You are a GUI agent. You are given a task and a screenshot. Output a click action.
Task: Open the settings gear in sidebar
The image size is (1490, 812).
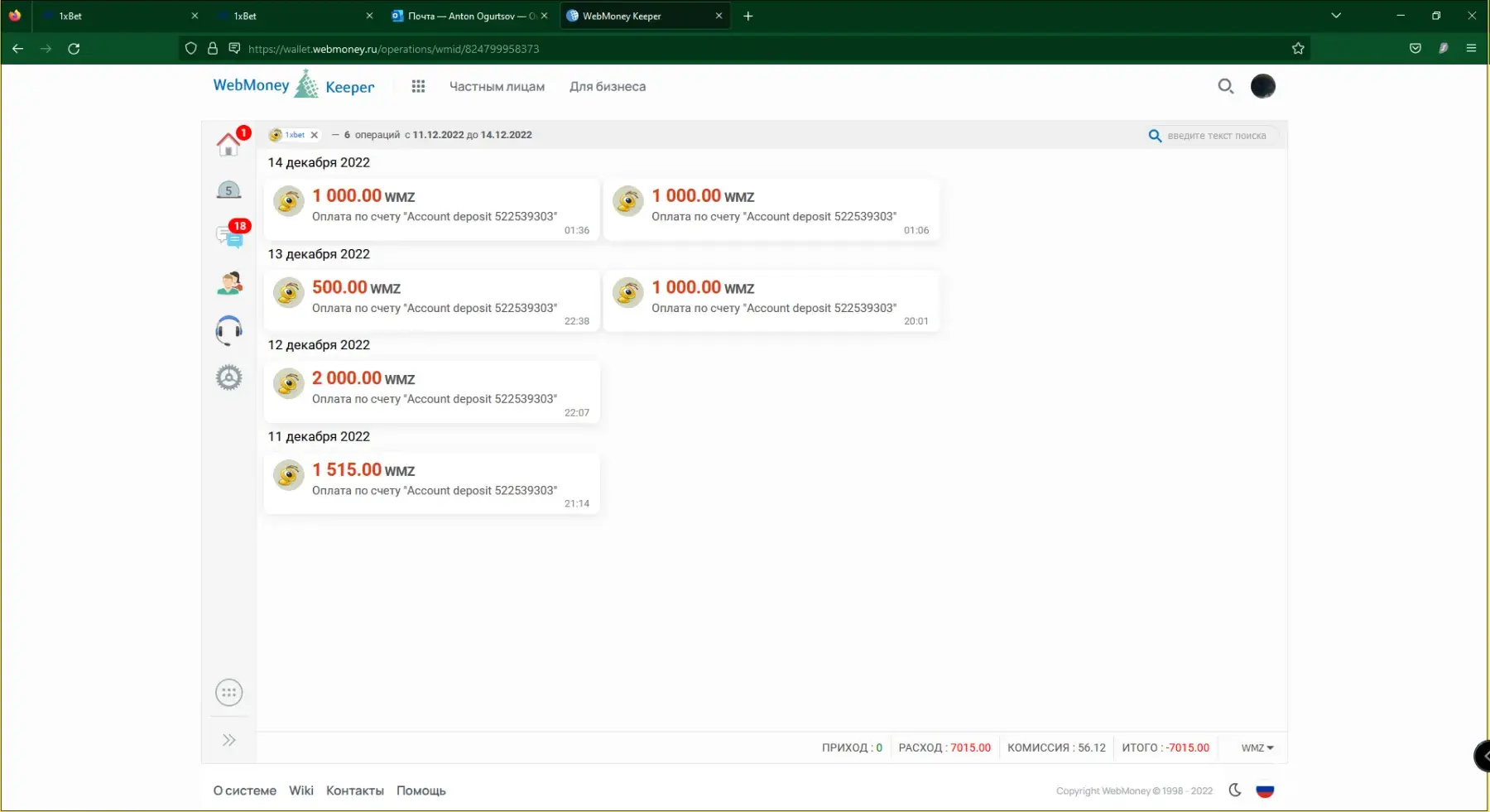click(x=229, y=378)
